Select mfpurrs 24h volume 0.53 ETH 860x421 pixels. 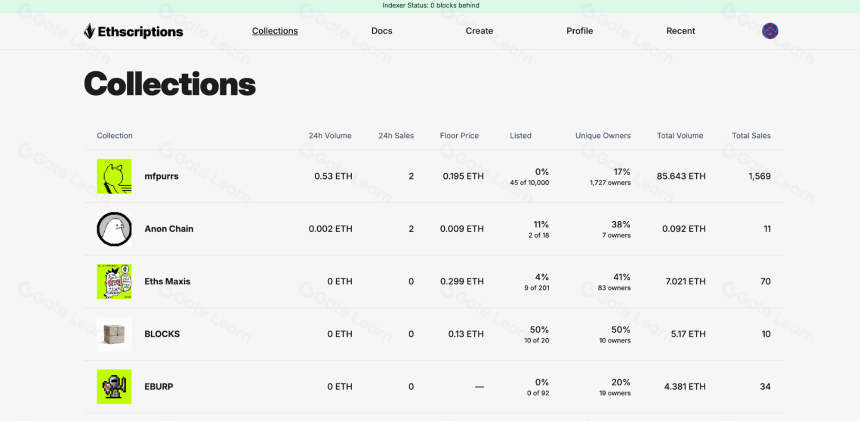pyautogui.click(x=333, y=177)
